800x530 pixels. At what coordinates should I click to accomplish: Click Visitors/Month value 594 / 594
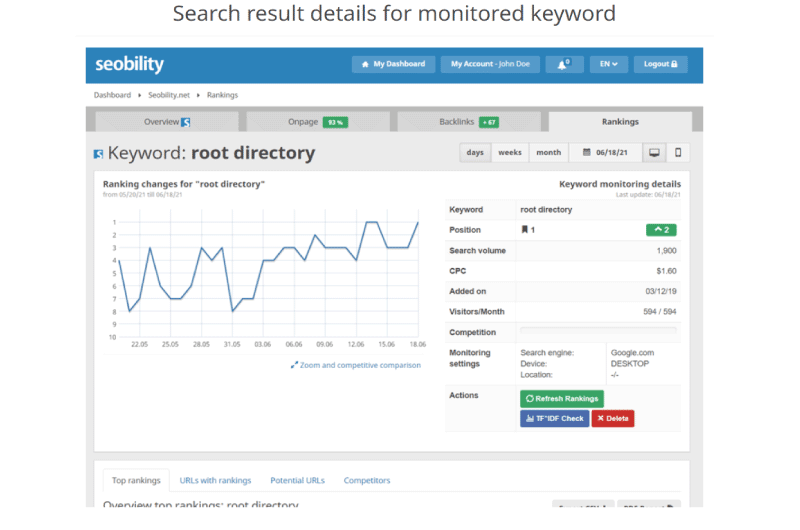pyautogui.click(x=660, y=312)
